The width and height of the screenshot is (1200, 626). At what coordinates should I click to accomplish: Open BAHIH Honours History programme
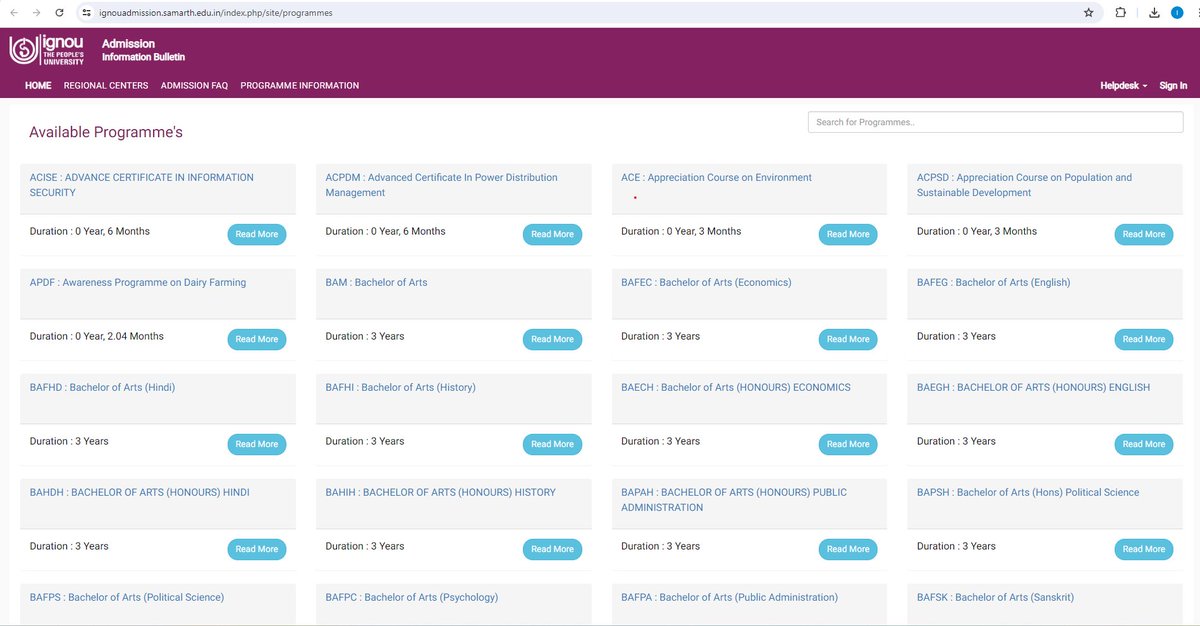point(440,493)
